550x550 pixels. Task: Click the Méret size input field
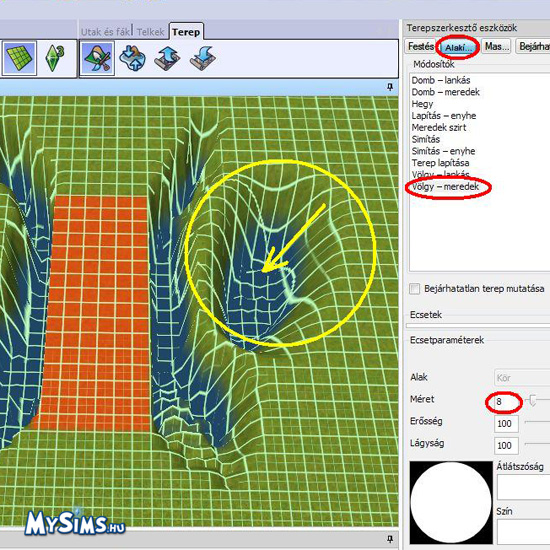click(506, 402)
